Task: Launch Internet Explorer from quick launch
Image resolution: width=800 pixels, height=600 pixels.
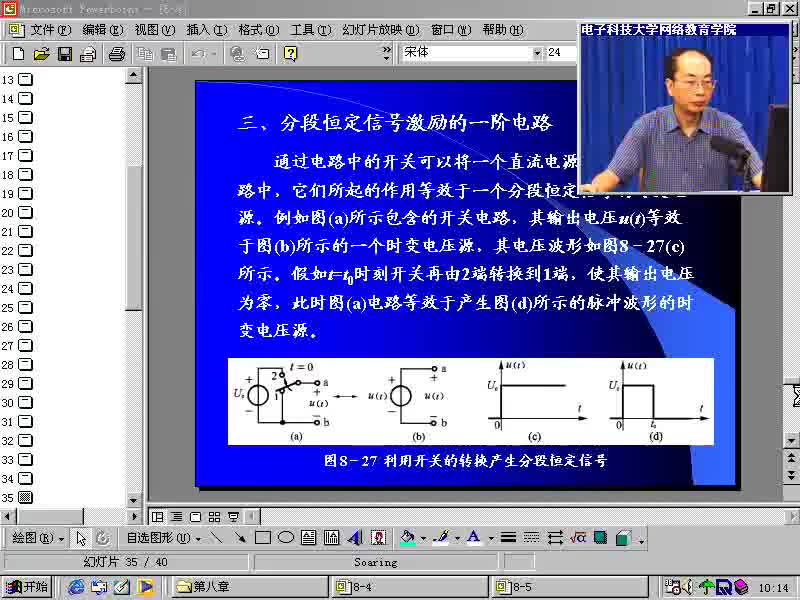Action: click(x=77, y=587)
